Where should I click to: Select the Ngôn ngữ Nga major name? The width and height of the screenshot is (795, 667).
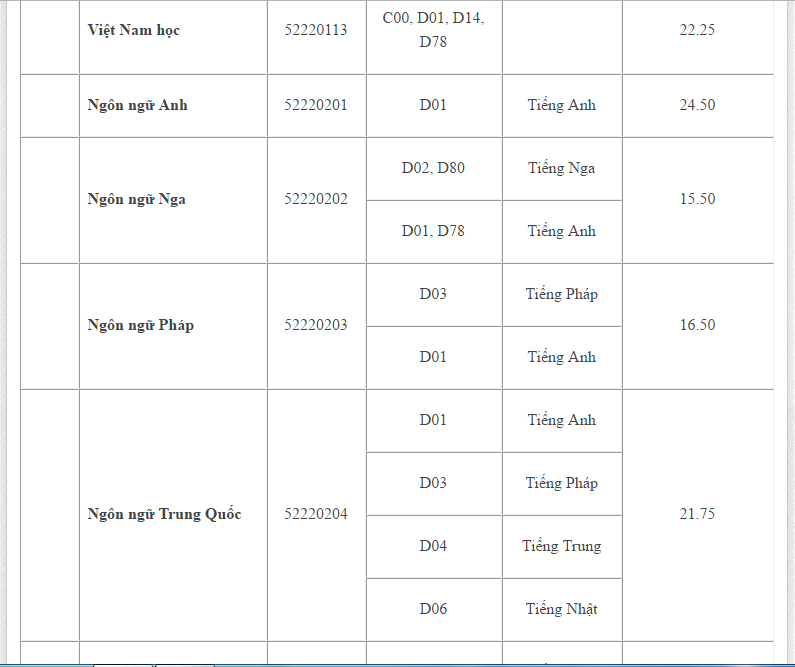[x=137, y=199]
